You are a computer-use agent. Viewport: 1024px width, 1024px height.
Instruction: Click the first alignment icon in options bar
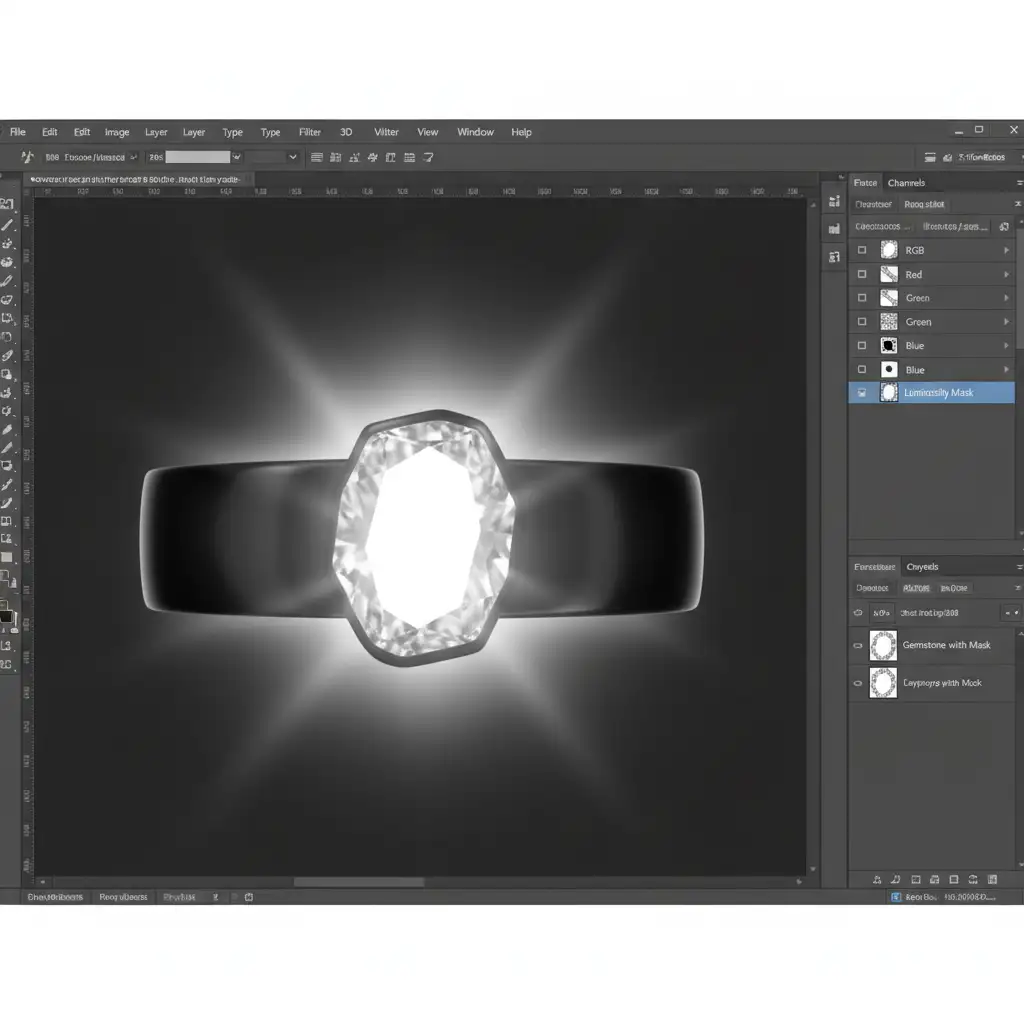pyautogui.click(x=317, y=157)
